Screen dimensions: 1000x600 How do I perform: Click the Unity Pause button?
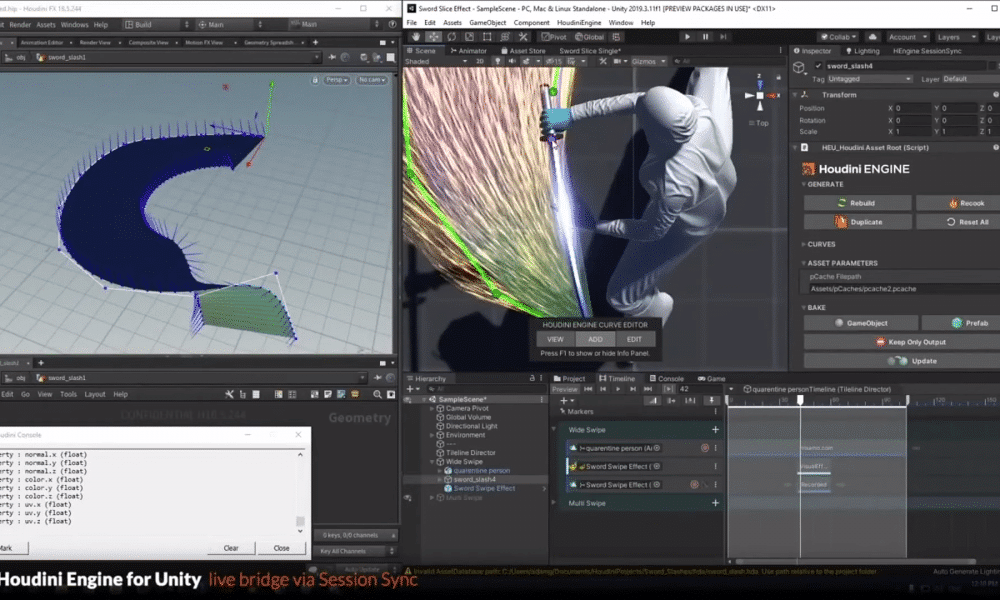(705, 37)
